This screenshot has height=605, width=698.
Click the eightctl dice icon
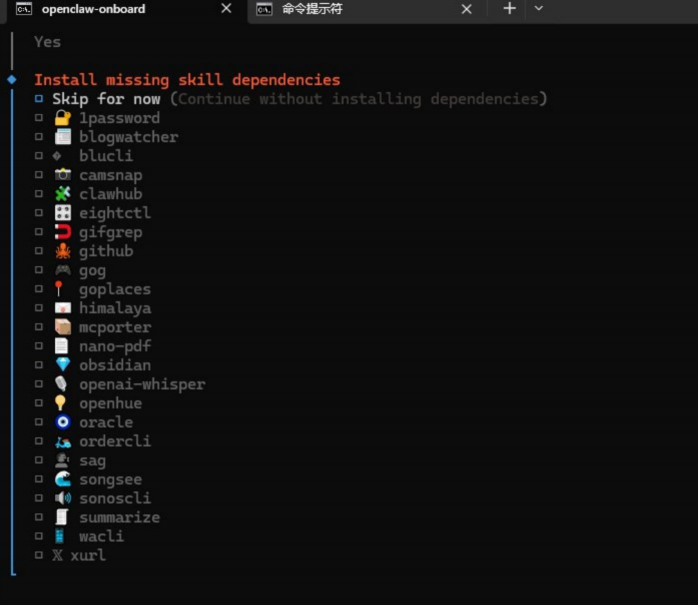(x=62, y=213)
